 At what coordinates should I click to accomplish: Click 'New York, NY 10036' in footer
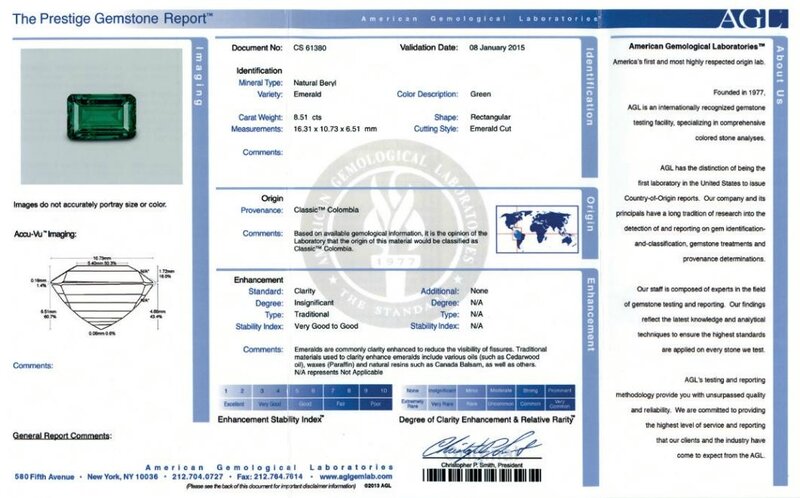click(123, 477)
